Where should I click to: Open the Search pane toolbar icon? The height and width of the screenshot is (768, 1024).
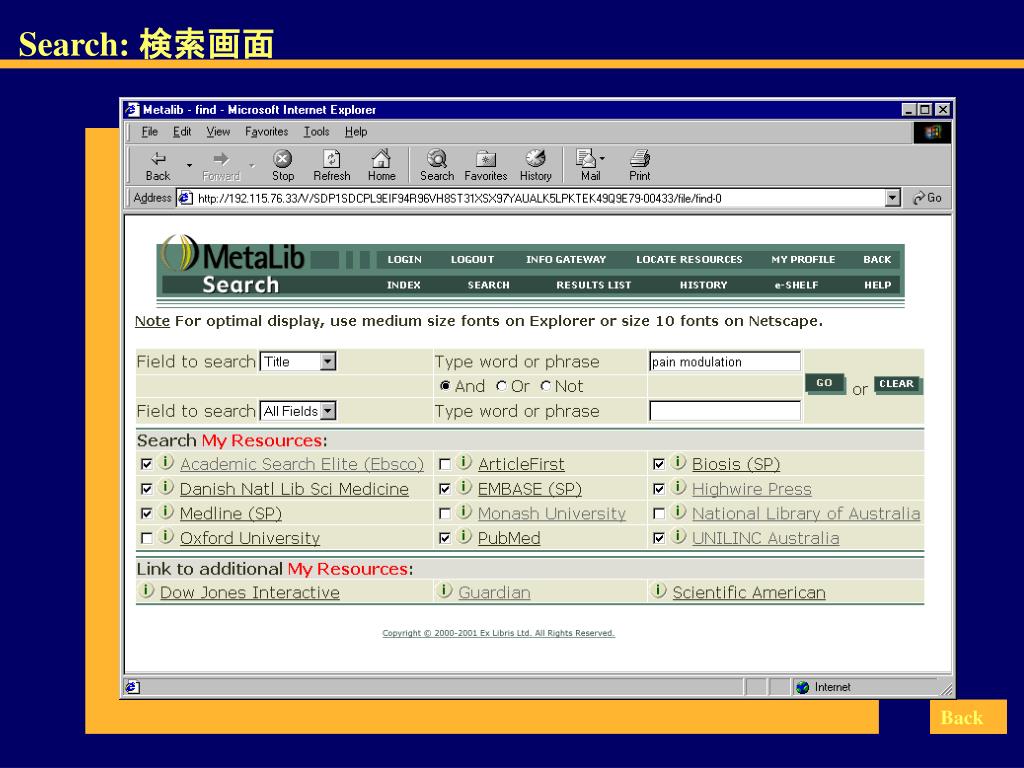pos(437,166)
